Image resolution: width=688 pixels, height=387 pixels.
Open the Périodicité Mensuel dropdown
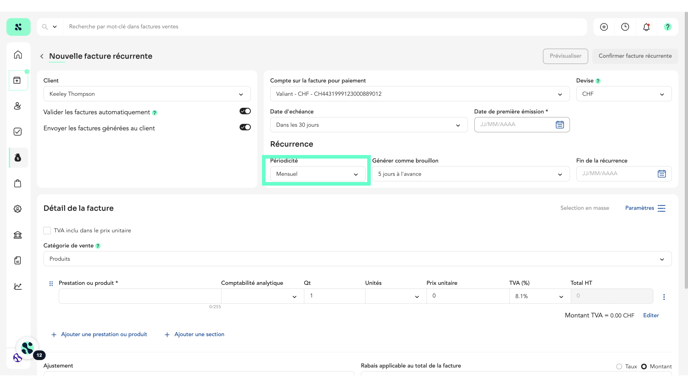tap(317, 174)
